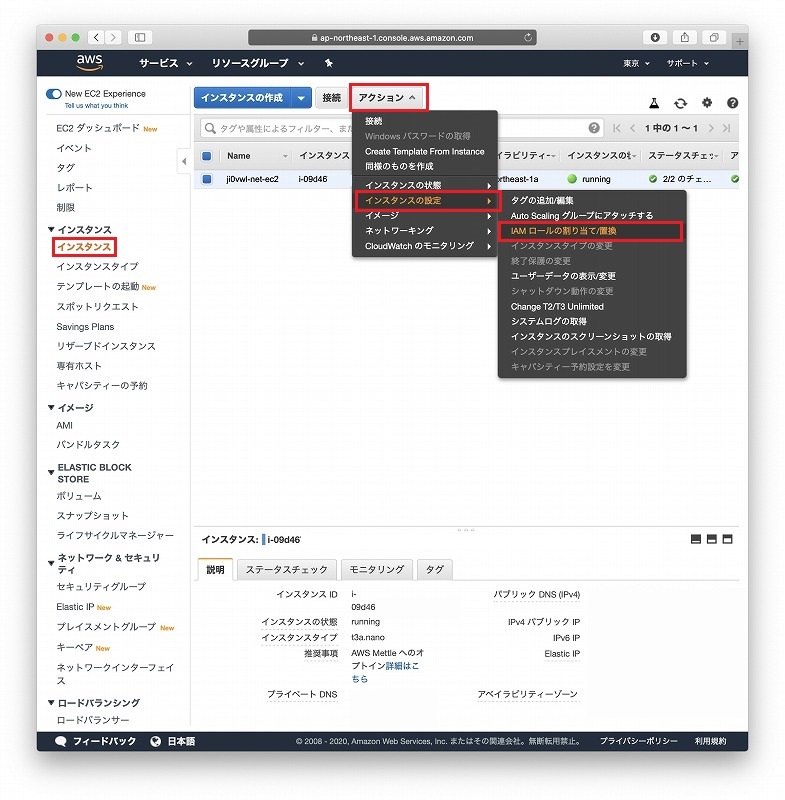Select the split details pane layout icon

click(x=712, y=539)
